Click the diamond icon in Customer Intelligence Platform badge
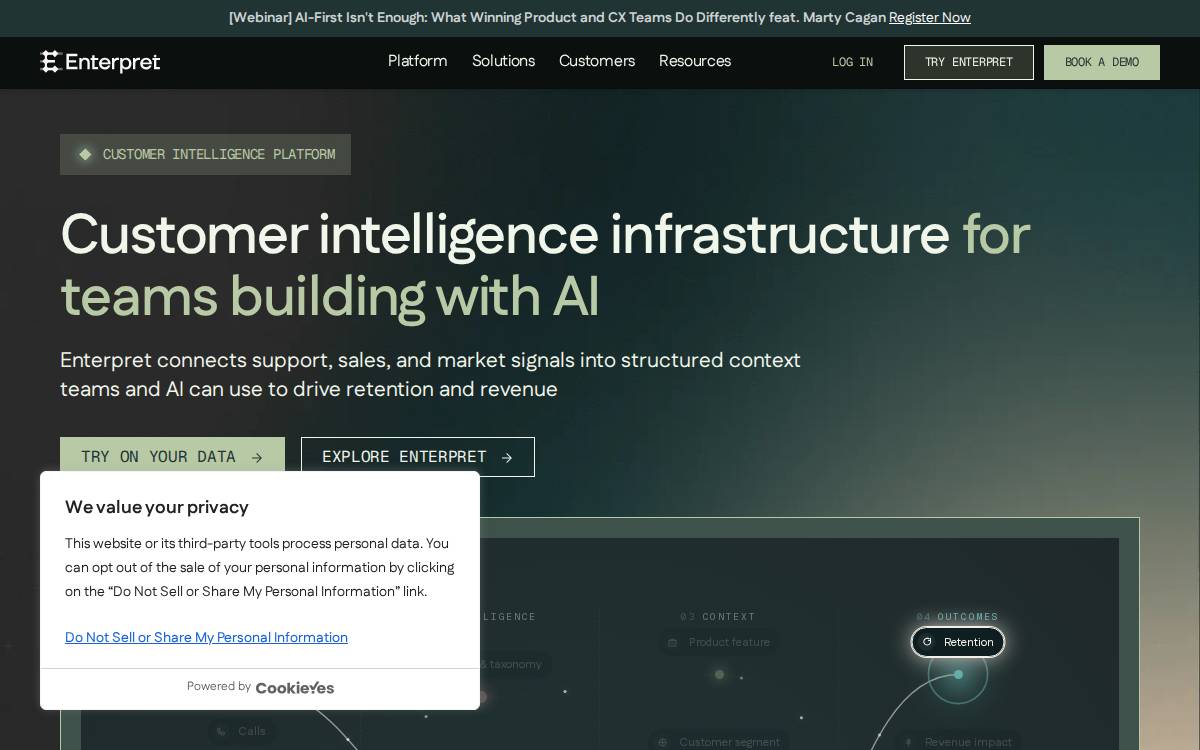Viewport: 1200px width, 750px height. pos(85,154)
